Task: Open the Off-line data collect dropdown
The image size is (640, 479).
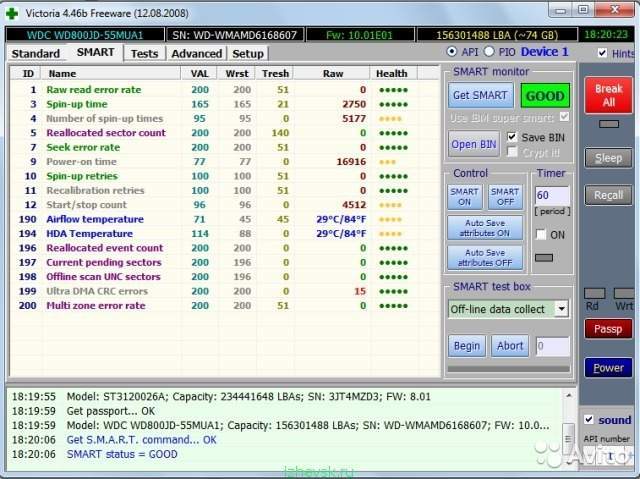Action: coord(561,309)
